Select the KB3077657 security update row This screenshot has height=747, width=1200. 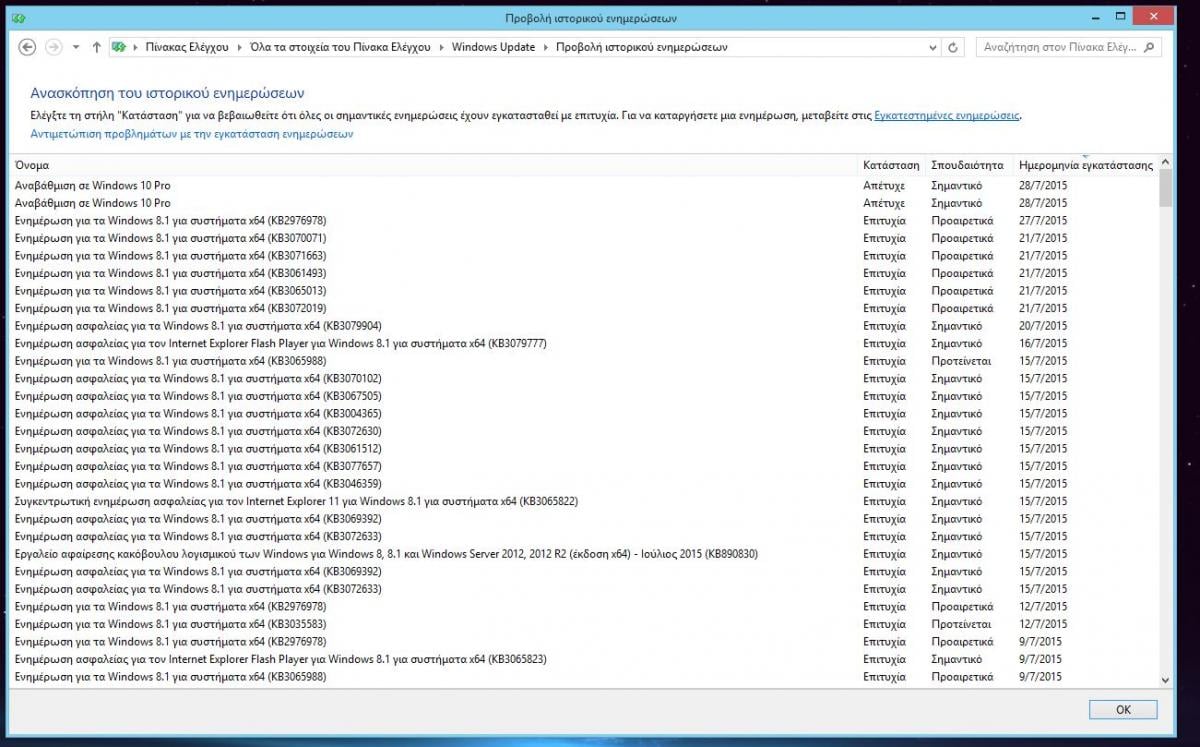point(585,466)
